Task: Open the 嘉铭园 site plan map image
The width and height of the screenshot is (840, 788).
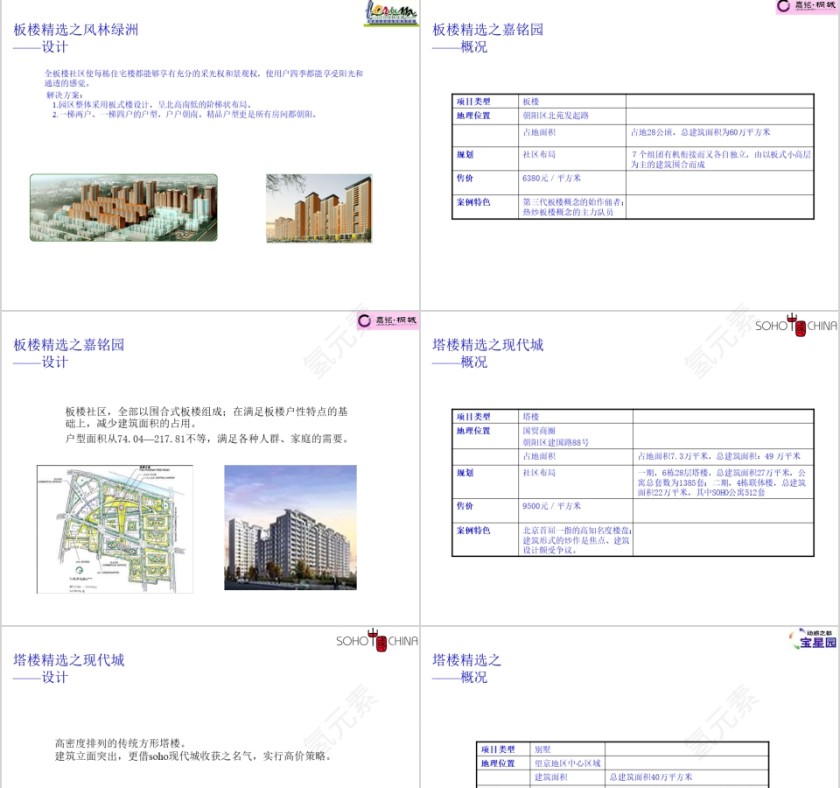Action: click(x=101, y=528)
